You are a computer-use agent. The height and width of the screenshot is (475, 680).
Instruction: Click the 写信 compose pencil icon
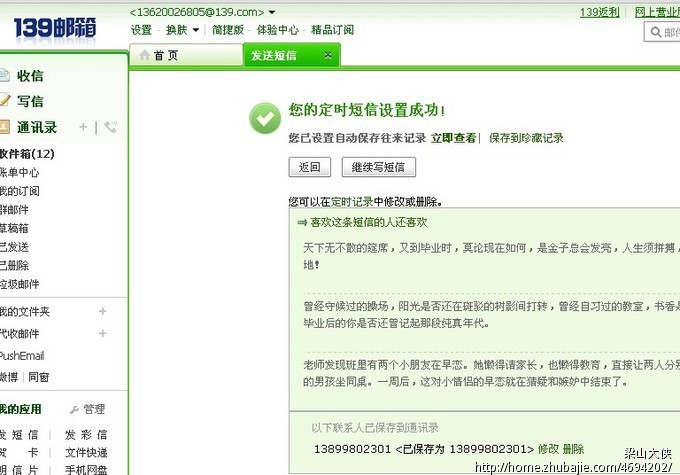click(x=4, y=101)
